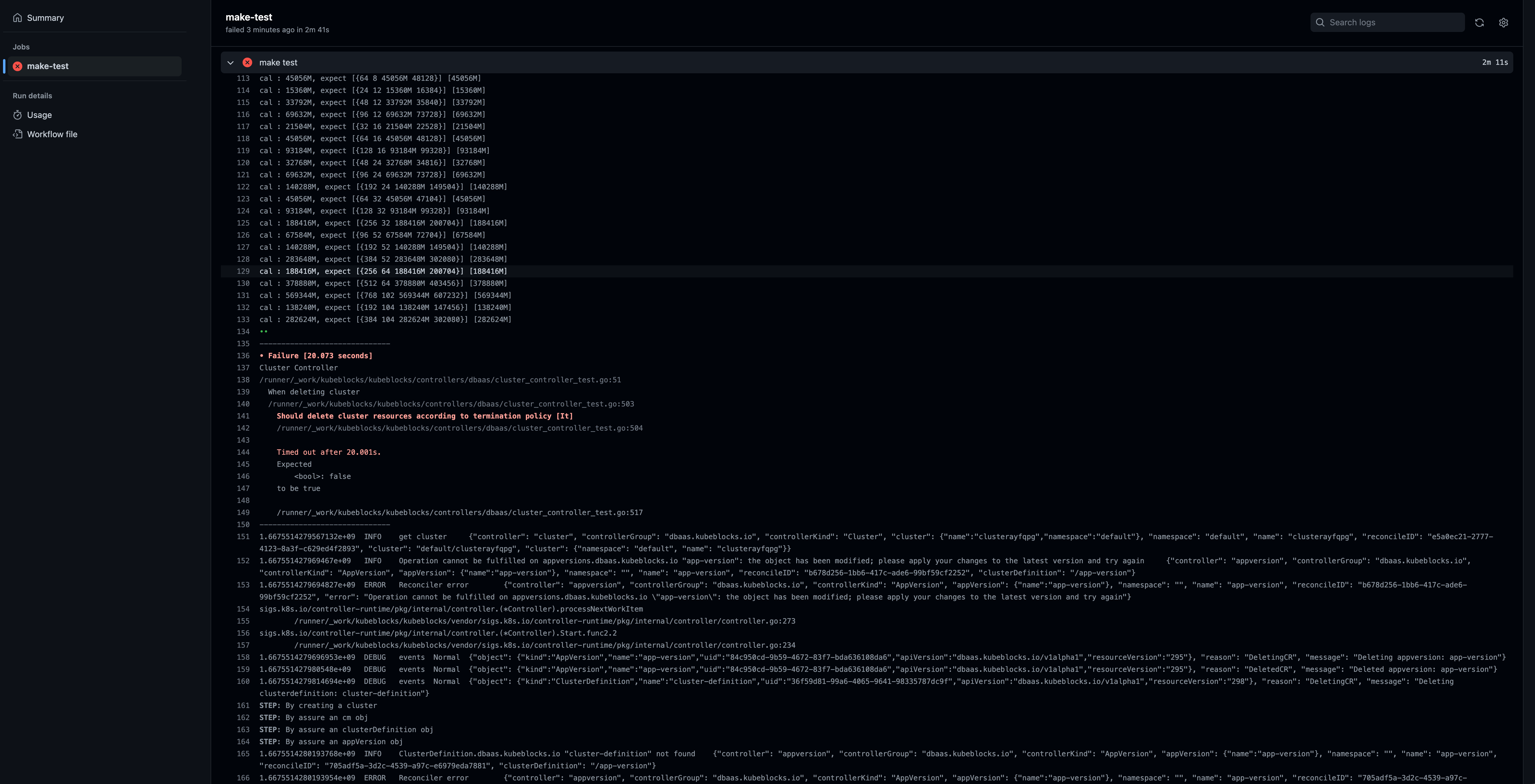Click the 'Run details' sidebar heading
The height and width of the screenshot is (784, 1535).
[32, 96]
